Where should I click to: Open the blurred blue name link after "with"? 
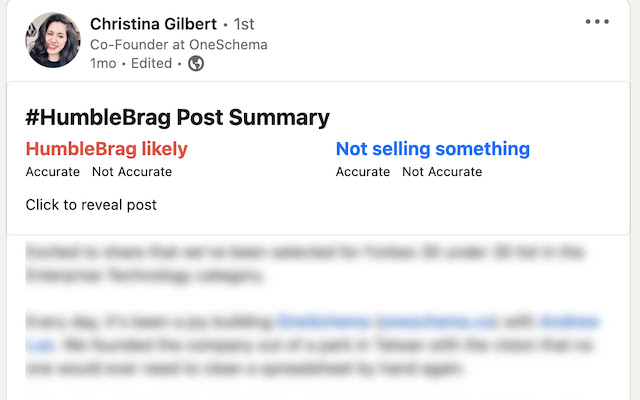click(x=570, y=322)
